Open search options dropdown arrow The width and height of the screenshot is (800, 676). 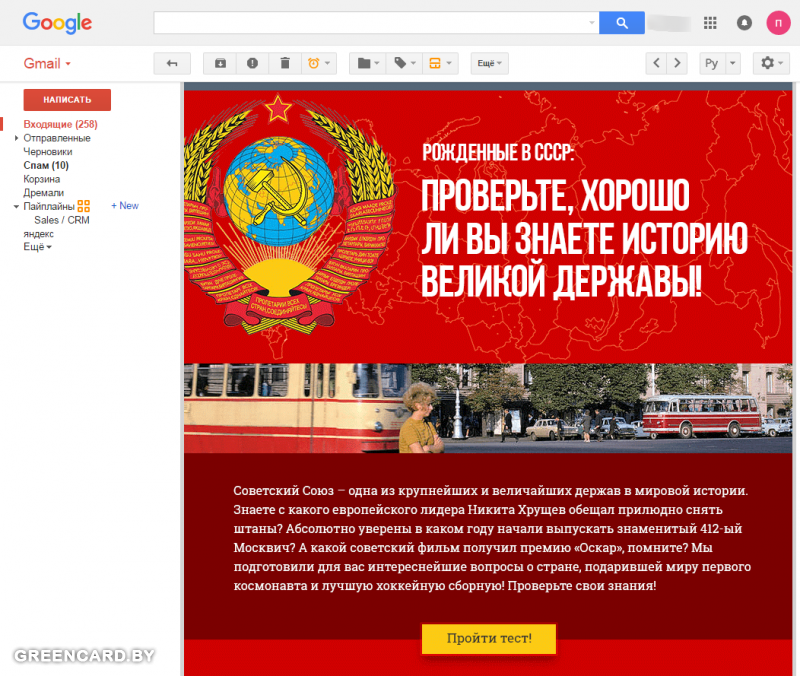pos(592,23)
